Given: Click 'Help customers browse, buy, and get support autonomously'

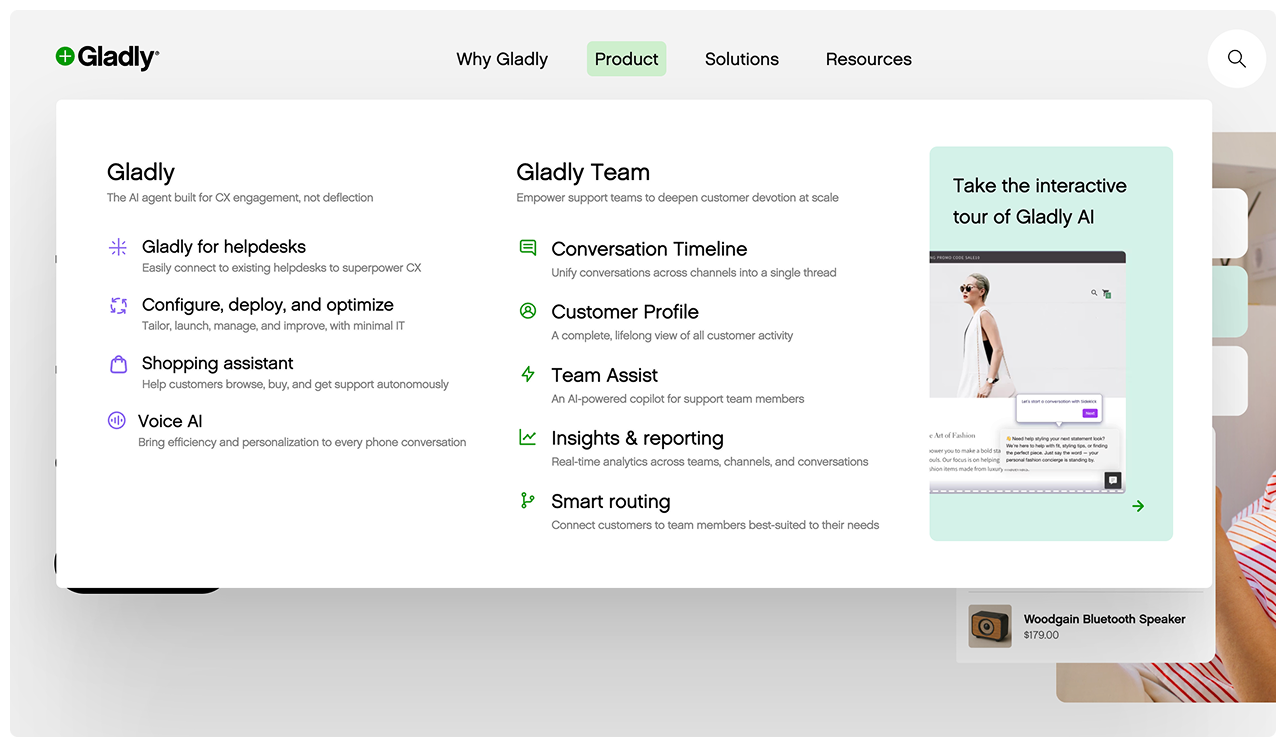Looking at the screenshot, I should click(295, 384).
